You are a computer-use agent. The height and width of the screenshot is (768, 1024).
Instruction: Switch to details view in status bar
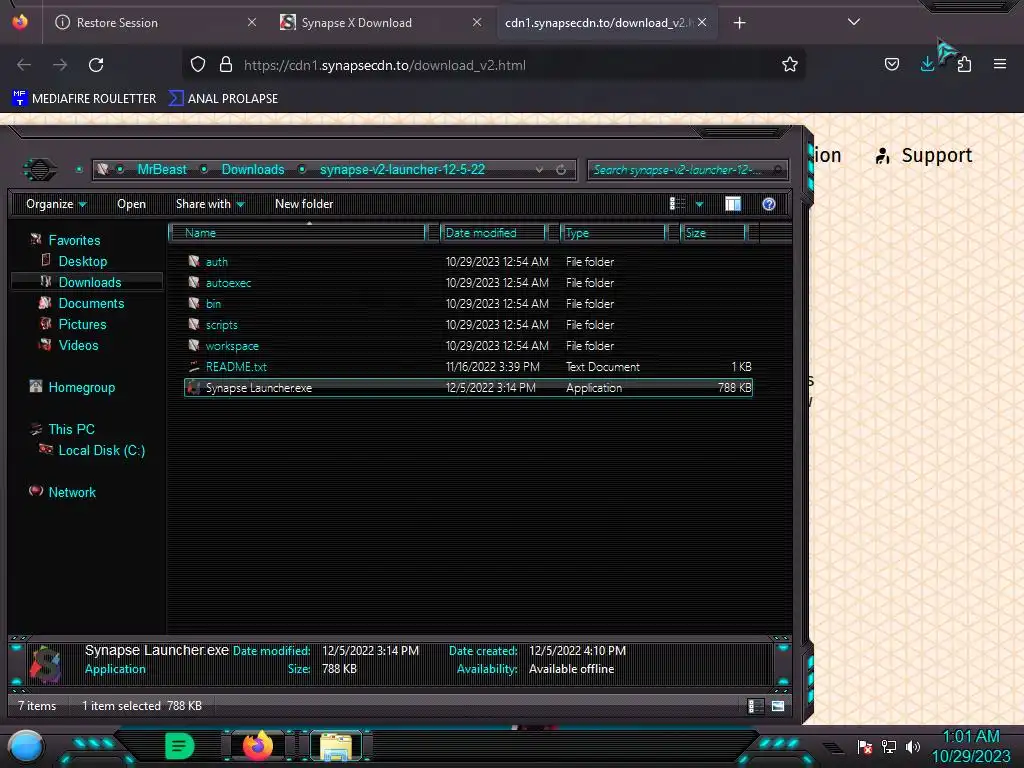pos(755,706)
